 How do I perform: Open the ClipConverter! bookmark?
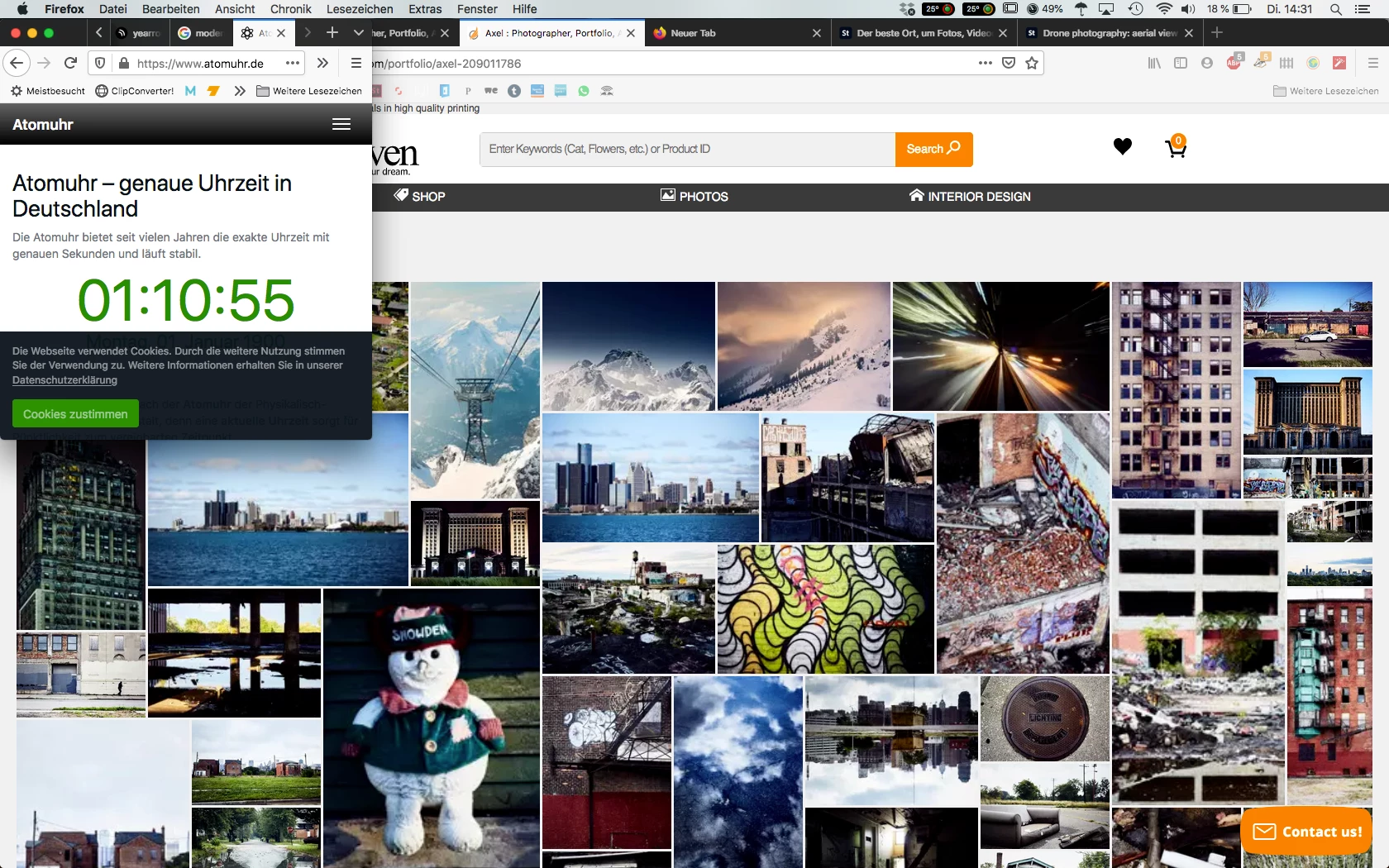click(x=135, y=91)
